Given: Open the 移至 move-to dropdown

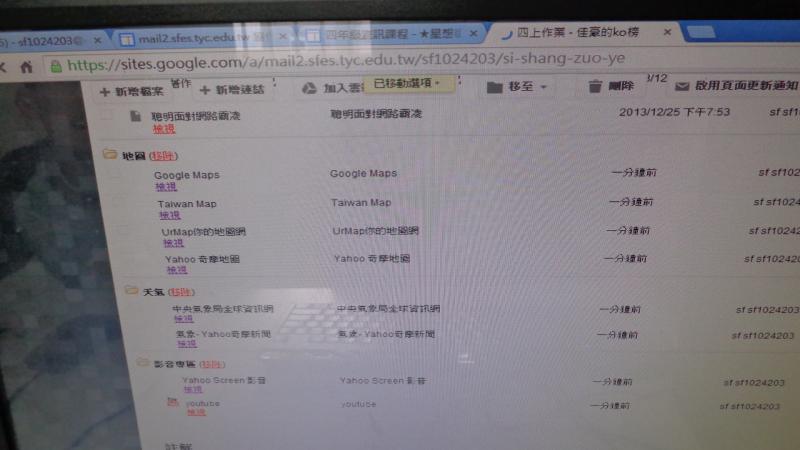Looking at the screenshot, I should pos(517,87).
